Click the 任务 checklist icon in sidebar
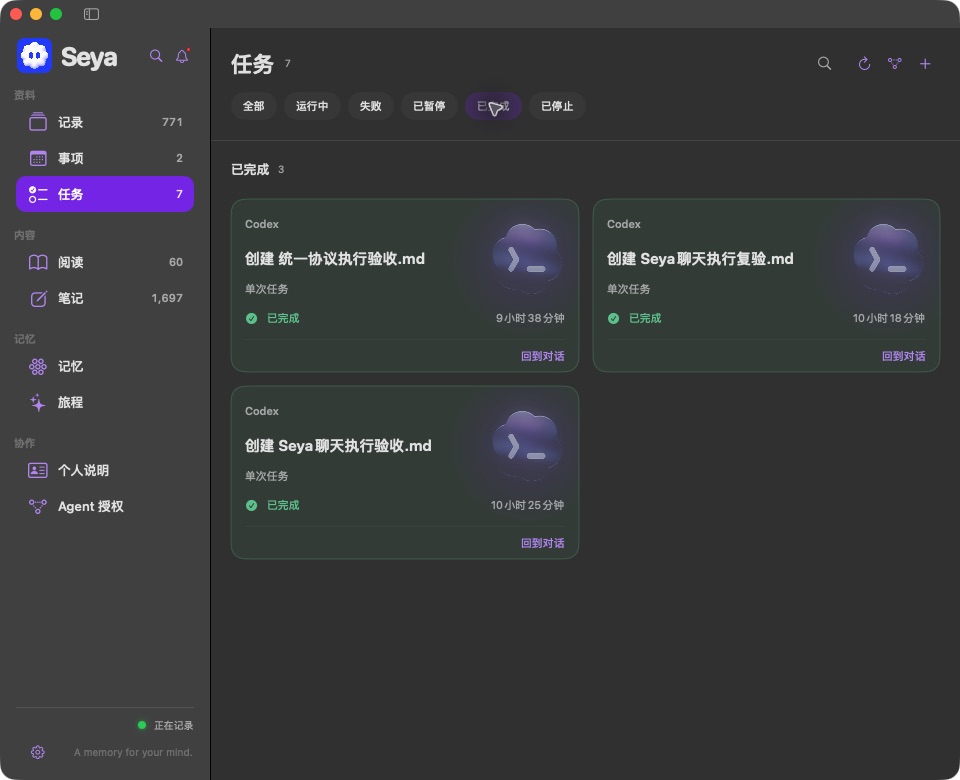Viewport: 960px width, 780px height. 38,194
